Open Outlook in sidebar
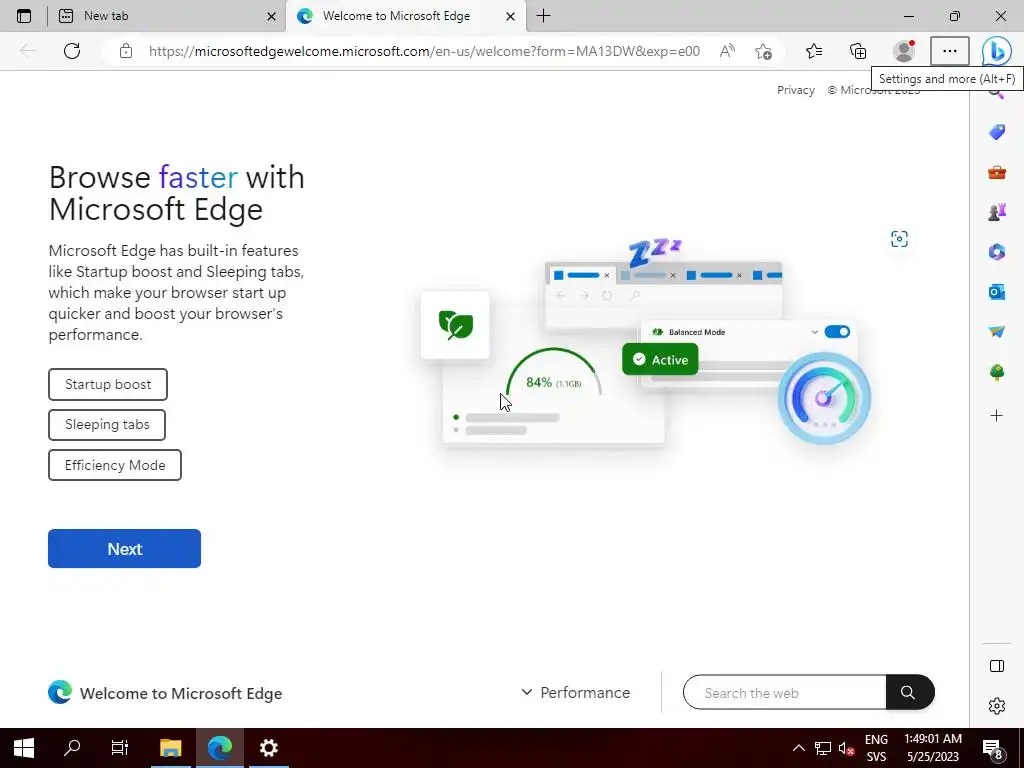This screenshot has height=768, width=1024. pyautogui.click(x=997, y=292)
